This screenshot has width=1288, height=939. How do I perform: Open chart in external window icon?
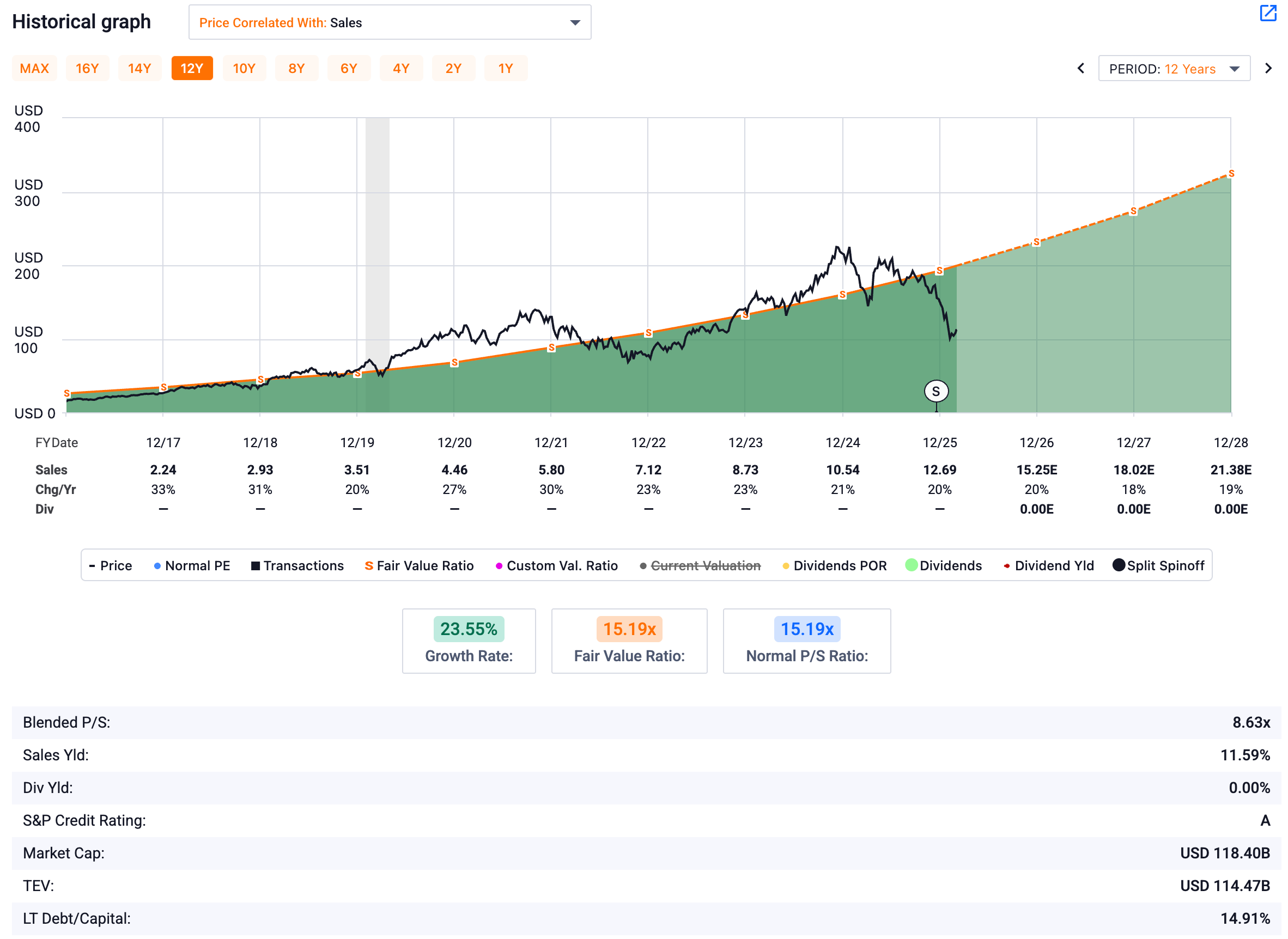tap(1267, 13)
